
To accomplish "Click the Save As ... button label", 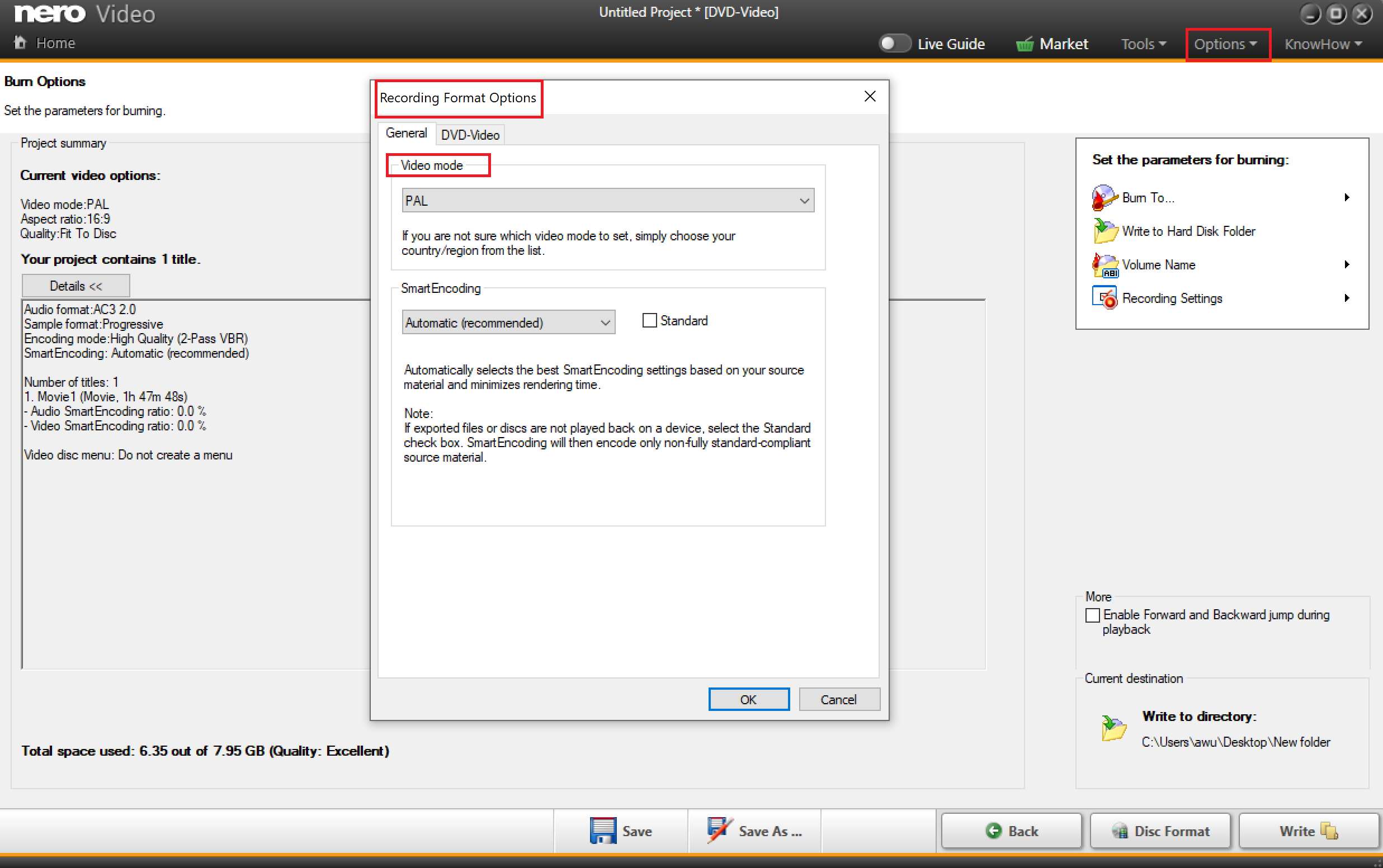I will click(x=770, y=831).
